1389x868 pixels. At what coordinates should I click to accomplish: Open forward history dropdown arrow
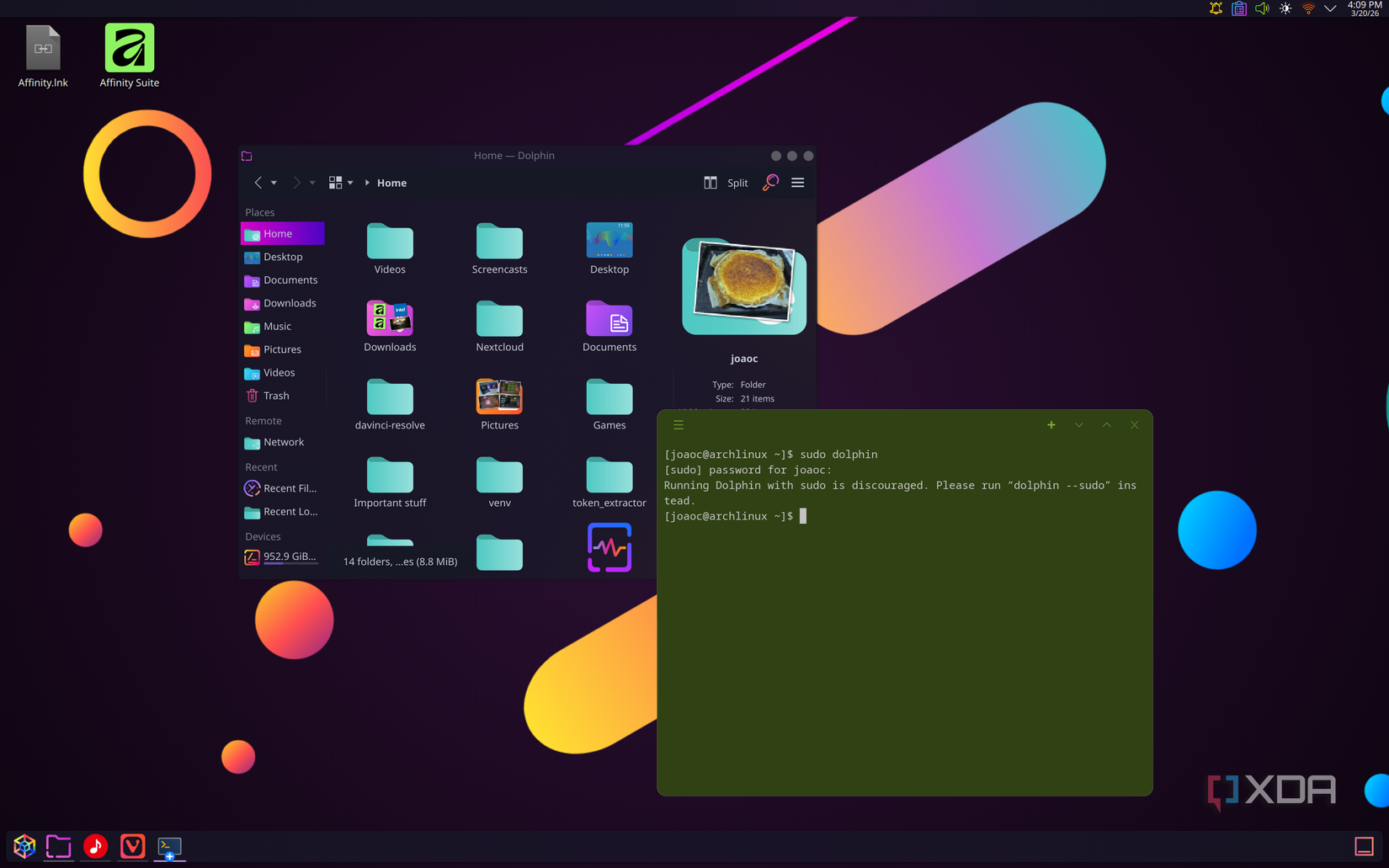pos(312,183)
